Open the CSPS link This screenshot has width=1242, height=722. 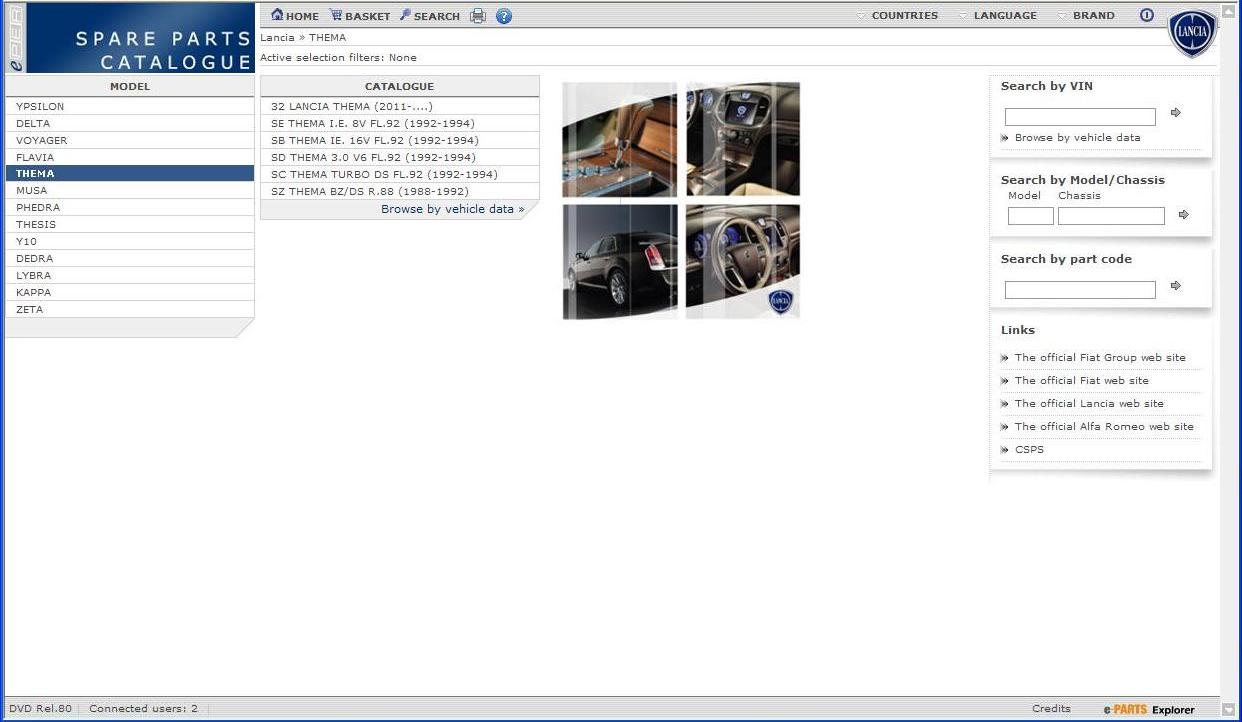point(1029,449)
